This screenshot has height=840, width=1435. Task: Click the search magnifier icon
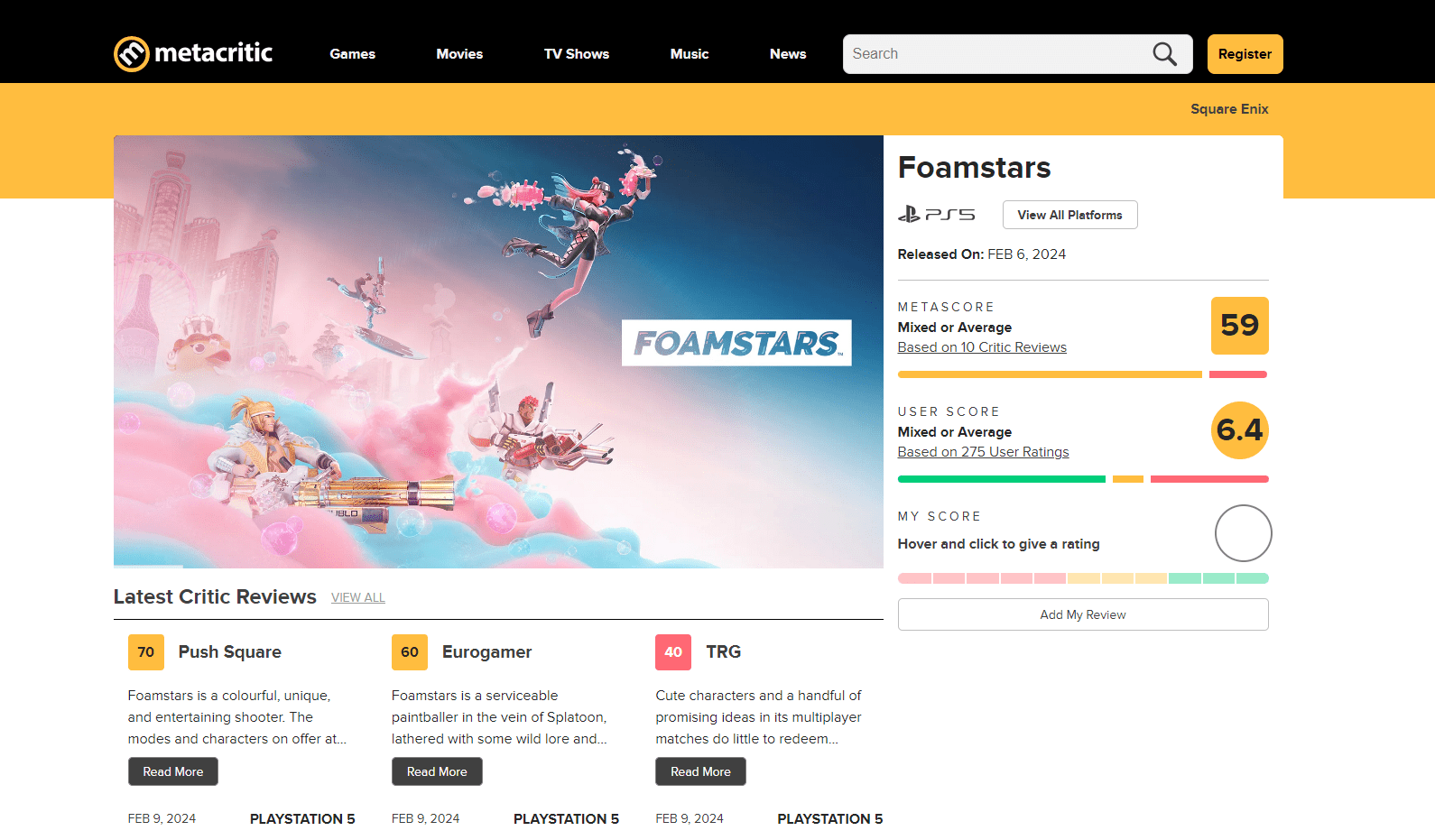1164,54
